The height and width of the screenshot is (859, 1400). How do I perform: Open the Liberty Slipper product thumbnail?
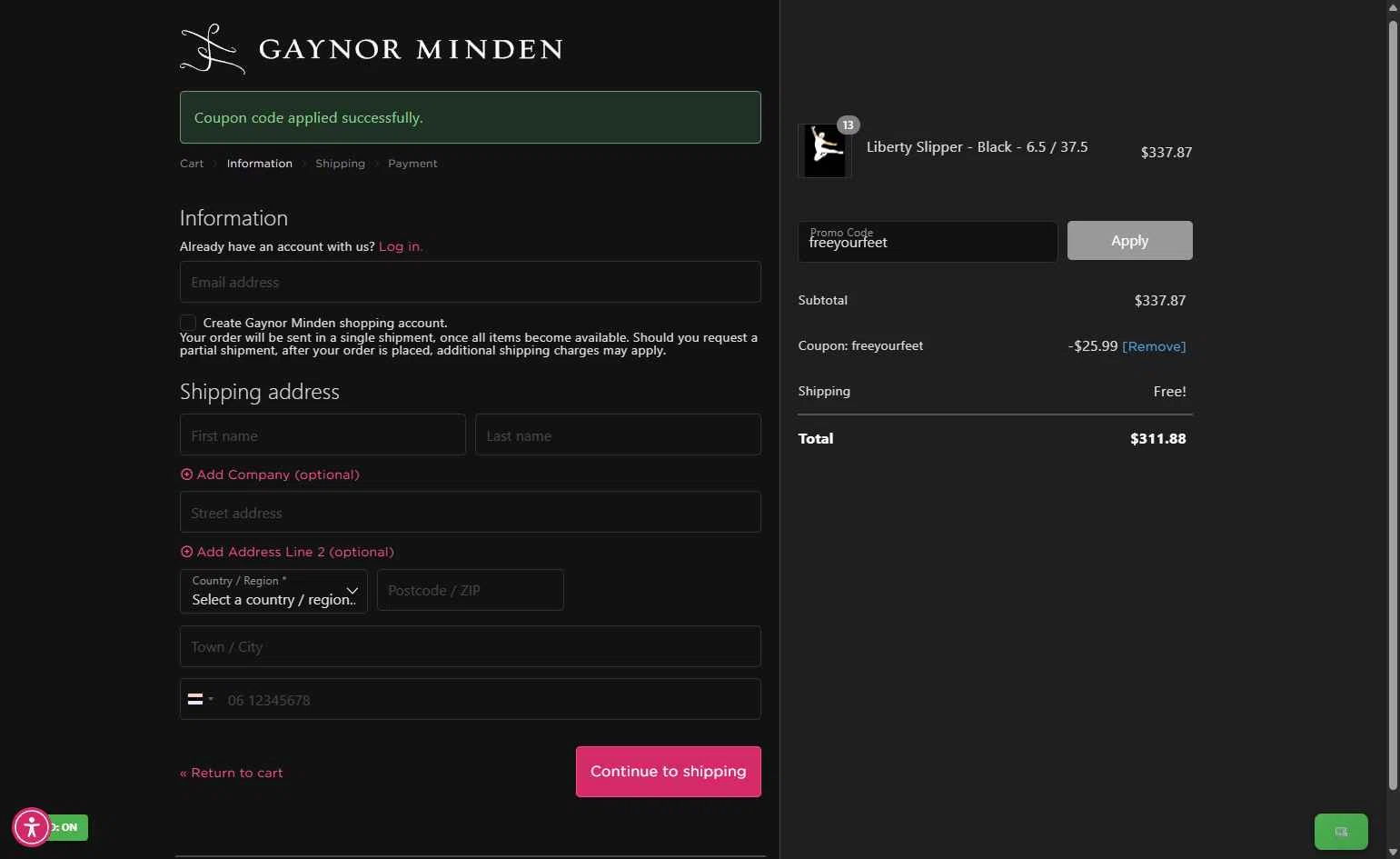click(x=825, y=151)
